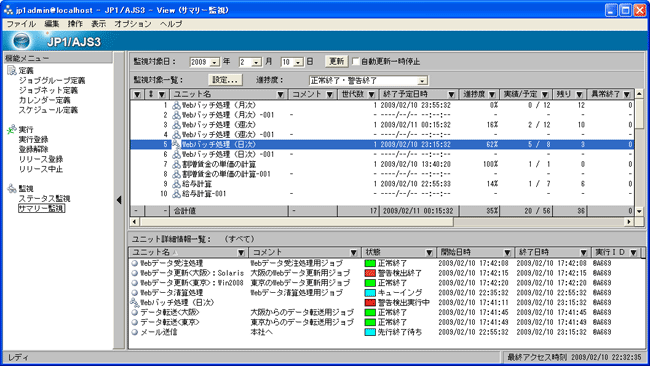Click job icon beside Webデータ清算処理

coord(134,293)
